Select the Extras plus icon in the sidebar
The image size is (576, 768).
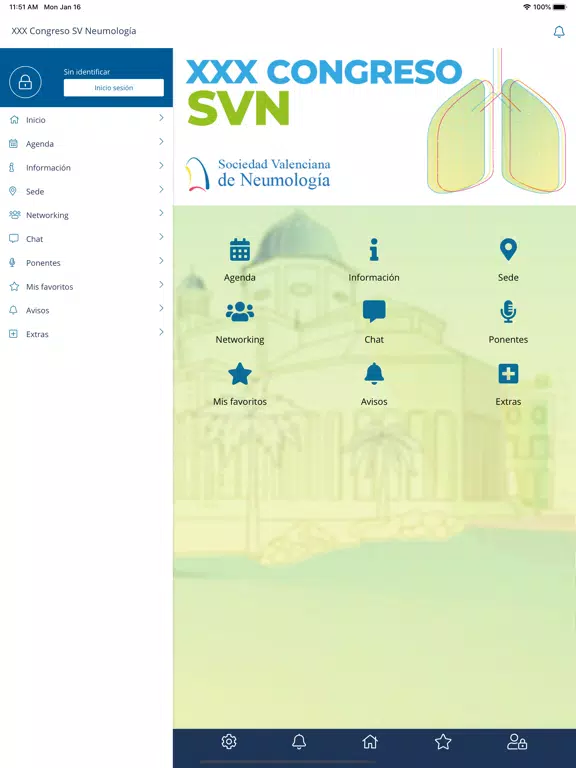pyautogui.click(x=14, y=334)
